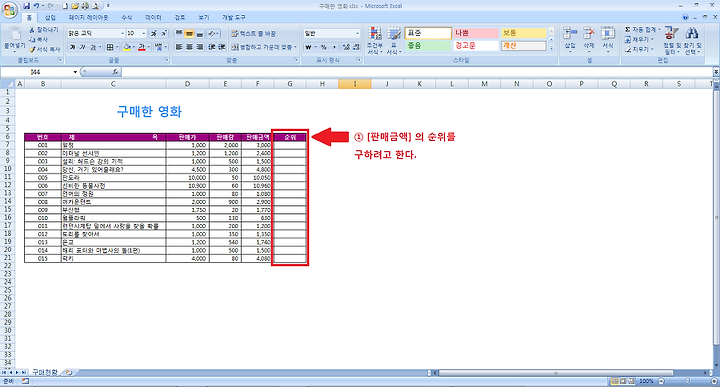Apply cell borders icon
Viewport: 720px width, 387px height.
pyautogui.click(x=109, y=47)
